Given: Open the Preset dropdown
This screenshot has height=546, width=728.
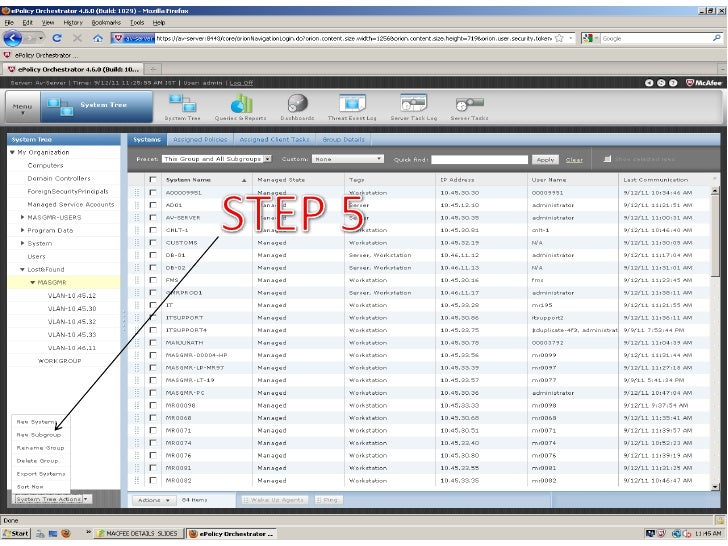Looking at the screenshot, I should [x=217, y=159].
